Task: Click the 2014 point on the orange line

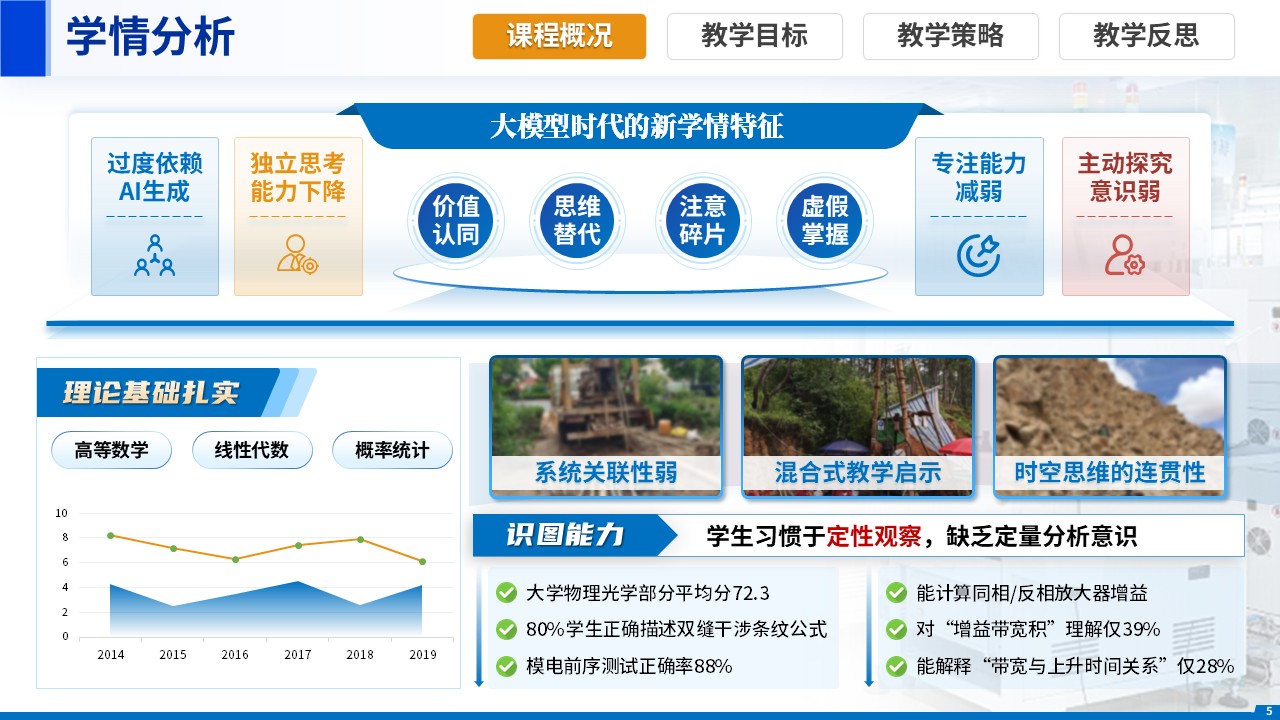Action: (110, 536)
